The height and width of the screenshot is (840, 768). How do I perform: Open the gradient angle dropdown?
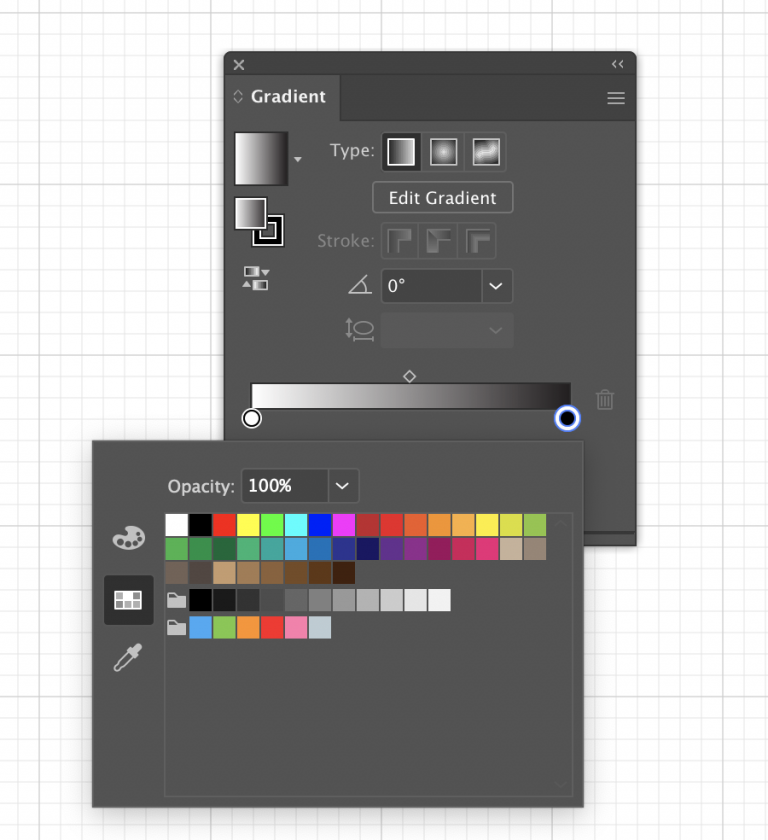pos(496,286)
